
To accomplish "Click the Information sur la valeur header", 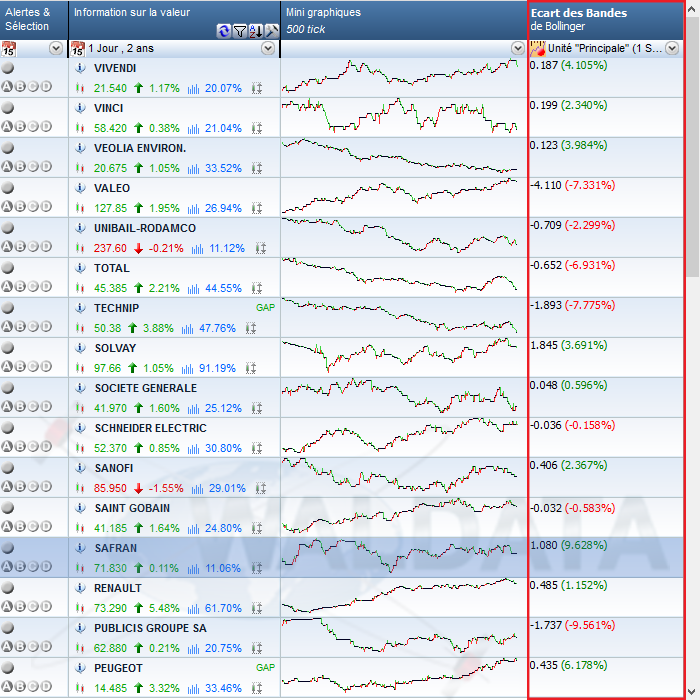I will click(175, 20).
